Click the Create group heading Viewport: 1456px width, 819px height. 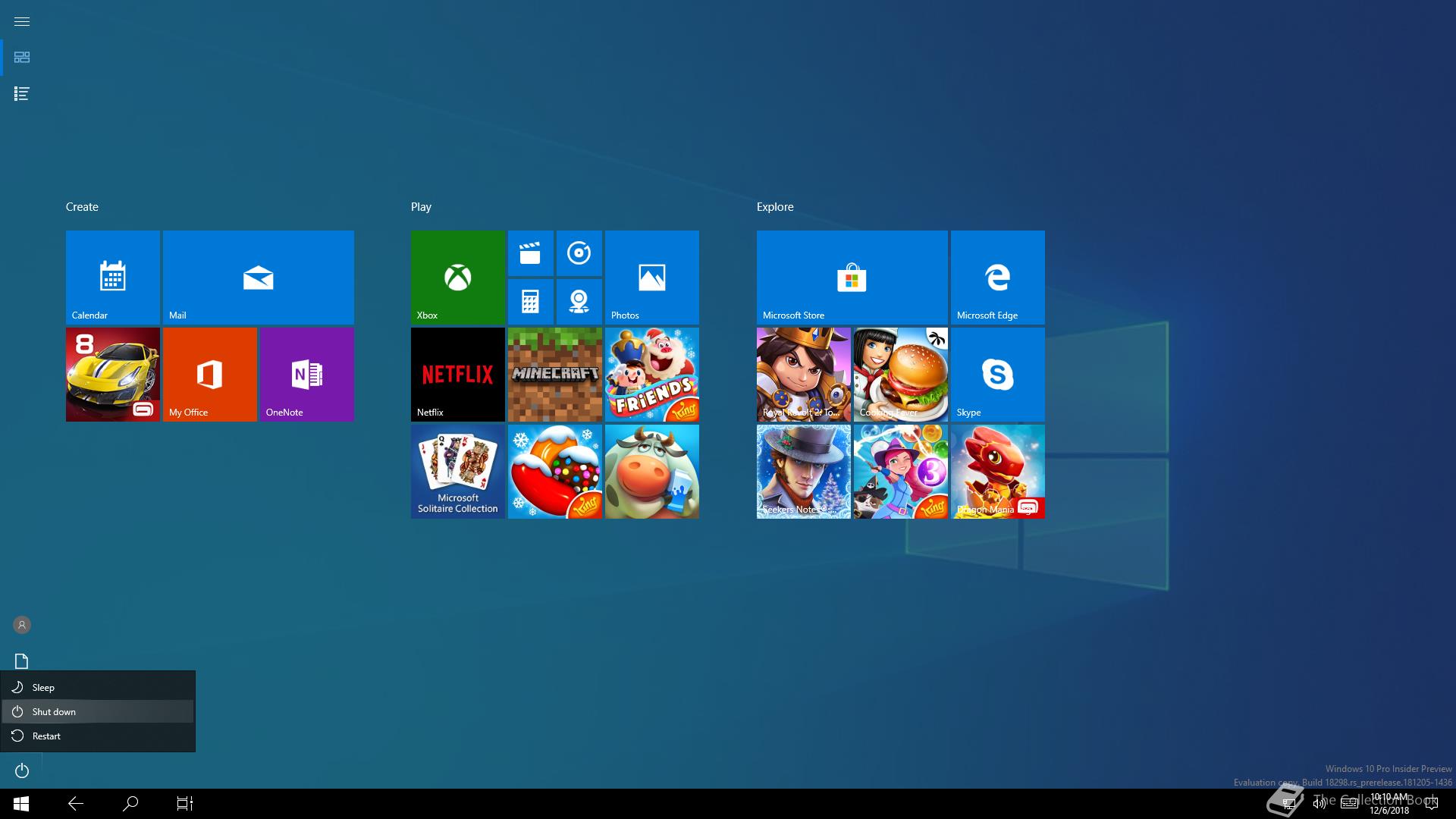point(82,207)
